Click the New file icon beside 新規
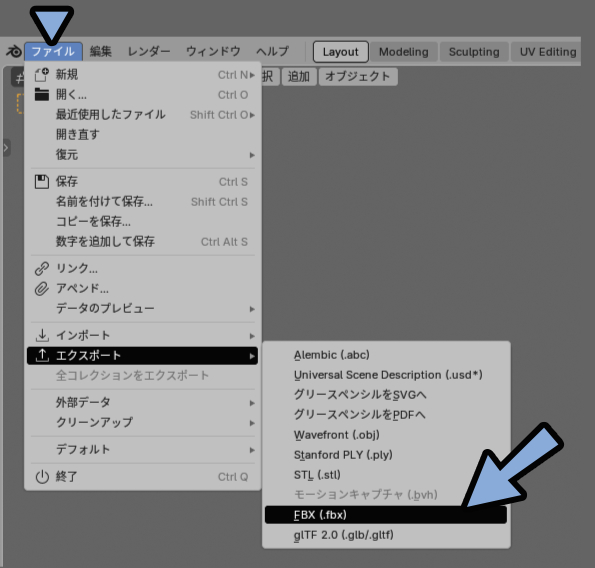This screenshot has height=568, width=595. 42,74
